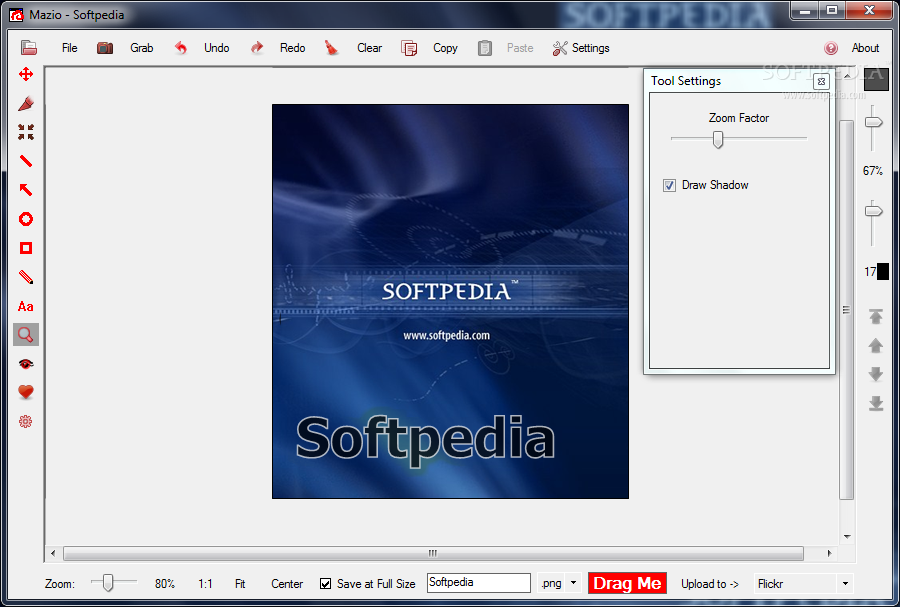Open the File menu
Image resolution: width=900 pixels, height=607 pixels.
tap(69, 48)
